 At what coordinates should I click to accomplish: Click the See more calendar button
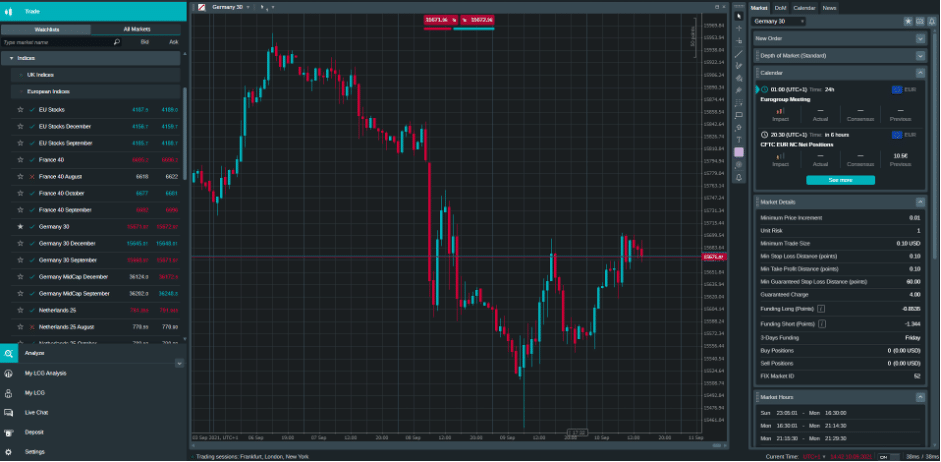point(840,180)
